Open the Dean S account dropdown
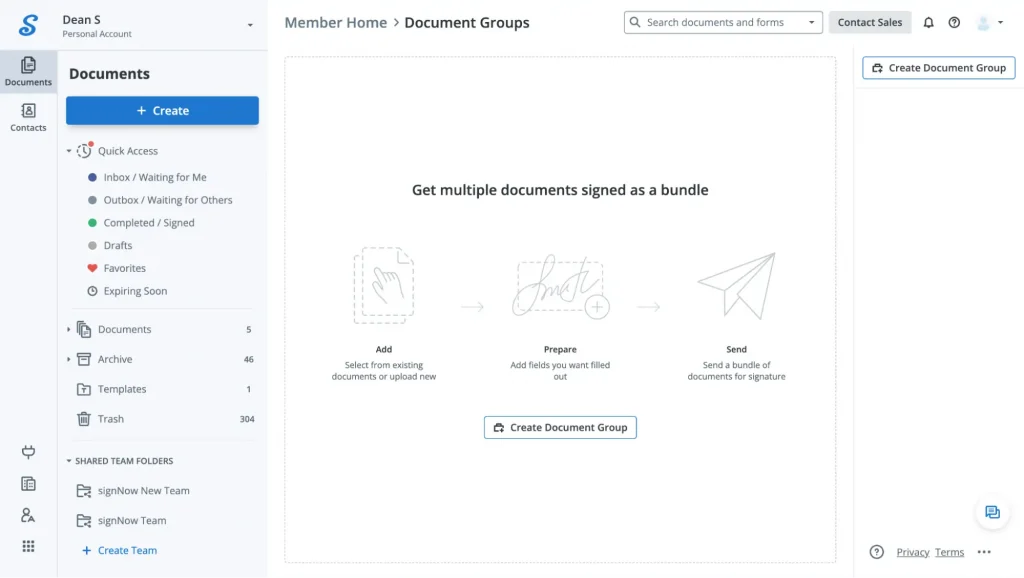 coord(250,25)
